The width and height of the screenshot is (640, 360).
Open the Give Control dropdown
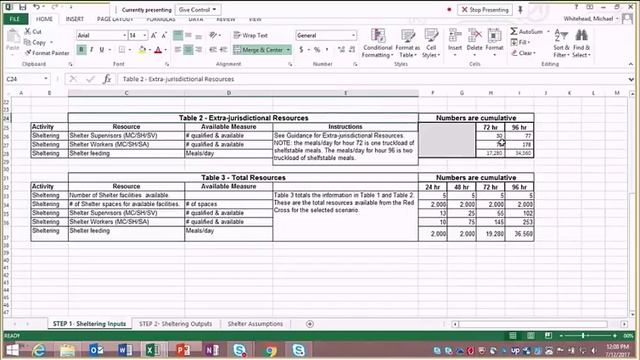pos(198,9)
